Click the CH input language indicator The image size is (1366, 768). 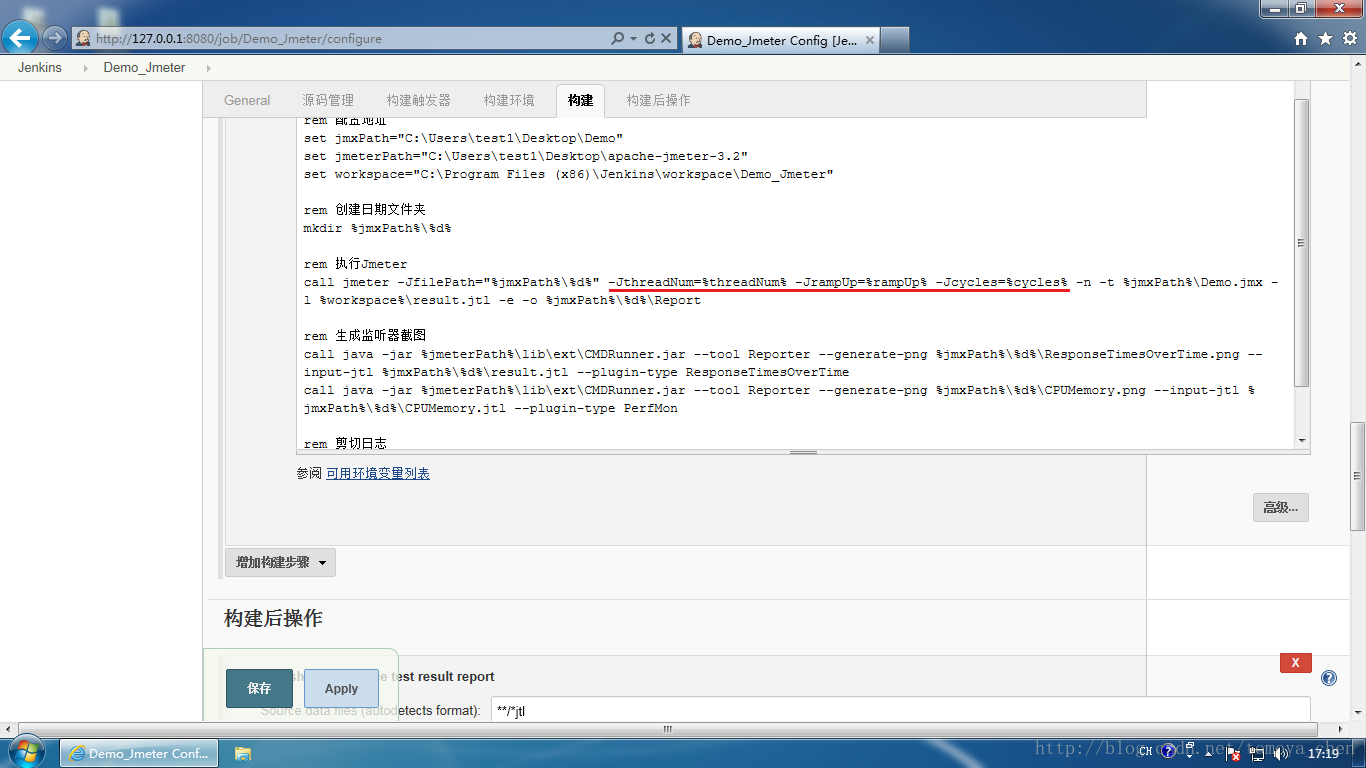[1145, 753]
